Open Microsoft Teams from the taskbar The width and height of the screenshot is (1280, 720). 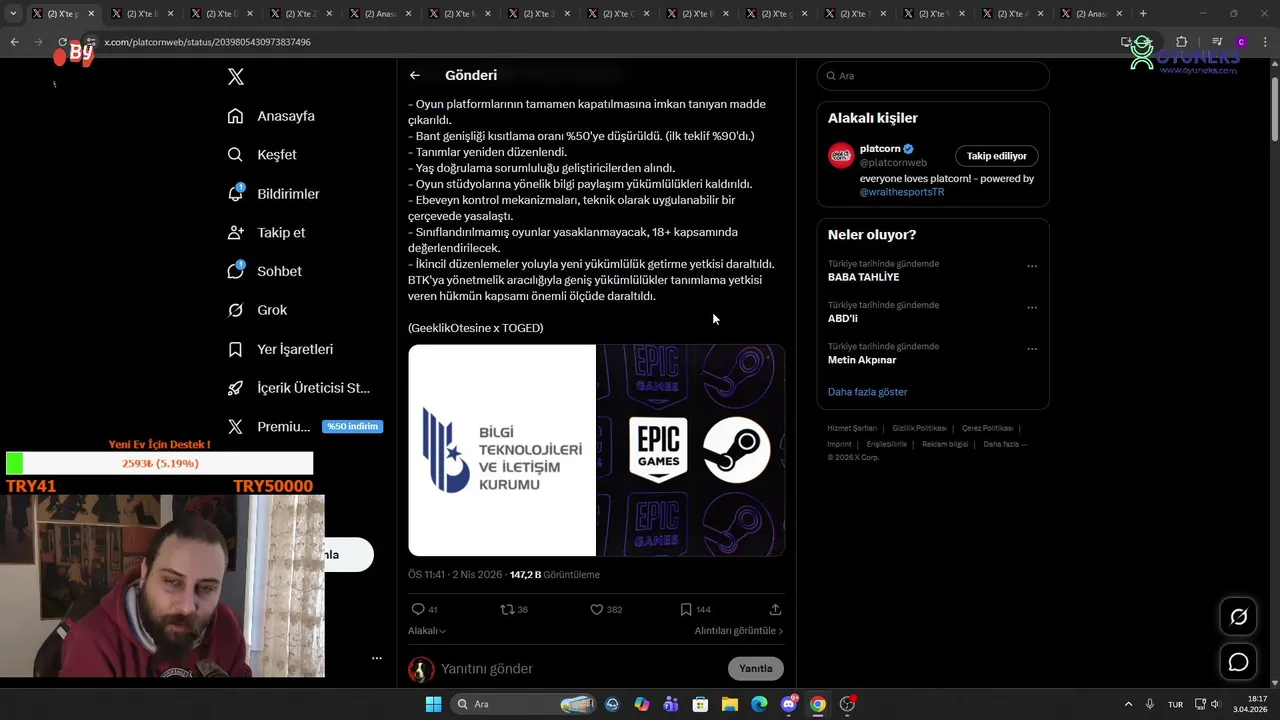point(671,704)
